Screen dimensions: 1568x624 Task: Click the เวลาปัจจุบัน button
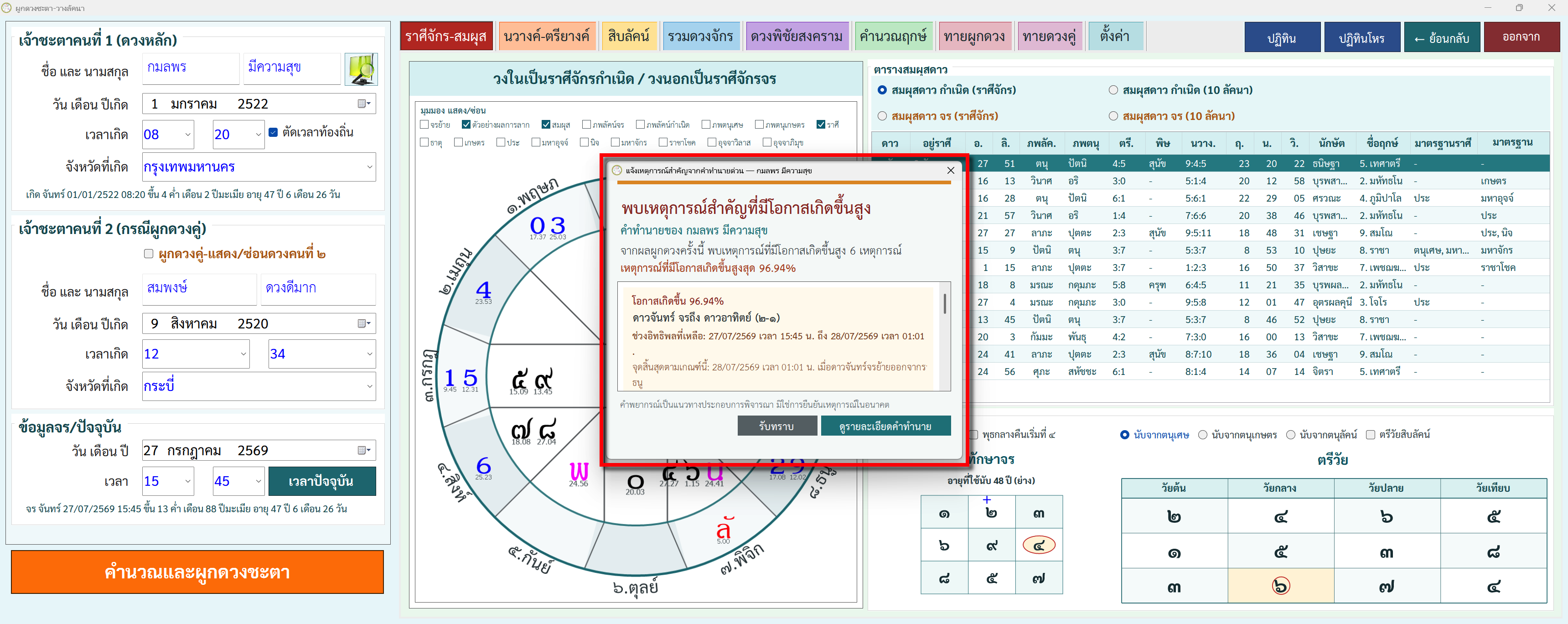(321, 482)
